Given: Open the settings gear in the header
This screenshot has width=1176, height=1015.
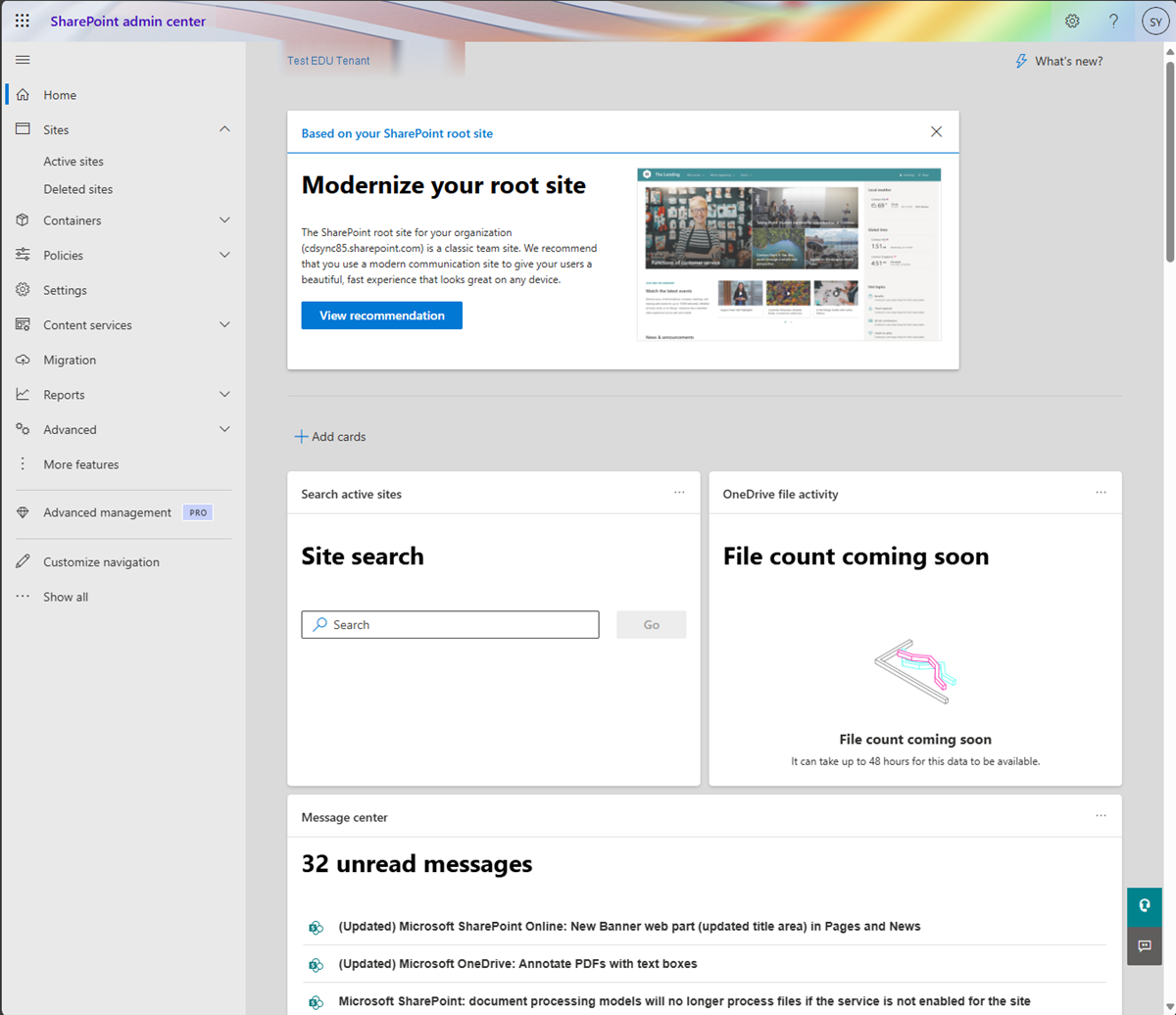Looking at the screenshot, I should pos(1072,21).
